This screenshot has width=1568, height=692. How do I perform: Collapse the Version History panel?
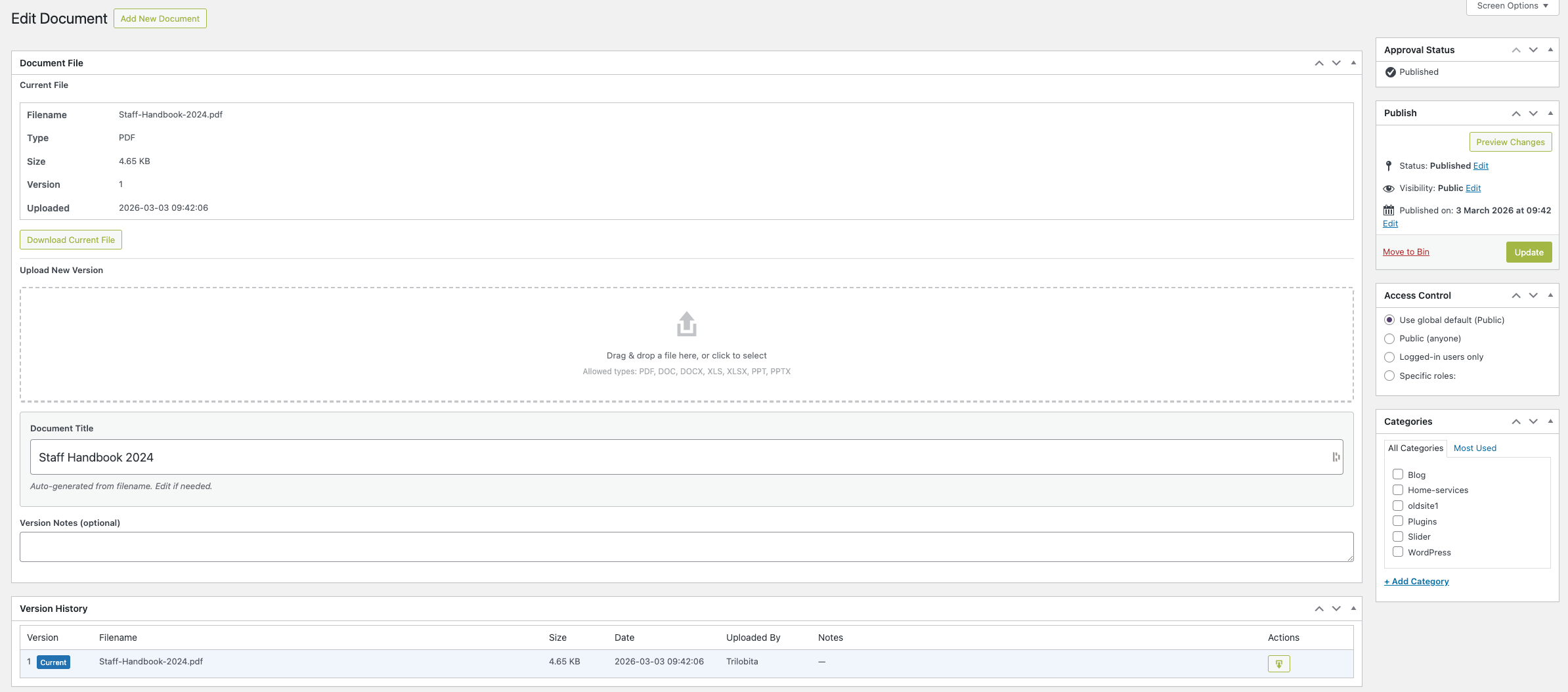pyautogui.click(x=1353, y=609)
